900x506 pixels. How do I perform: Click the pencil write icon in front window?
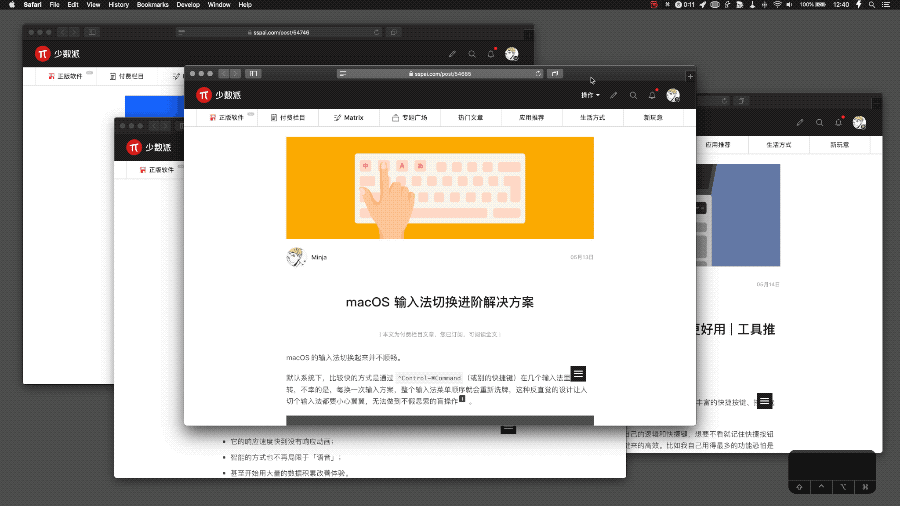pos(614,95)
